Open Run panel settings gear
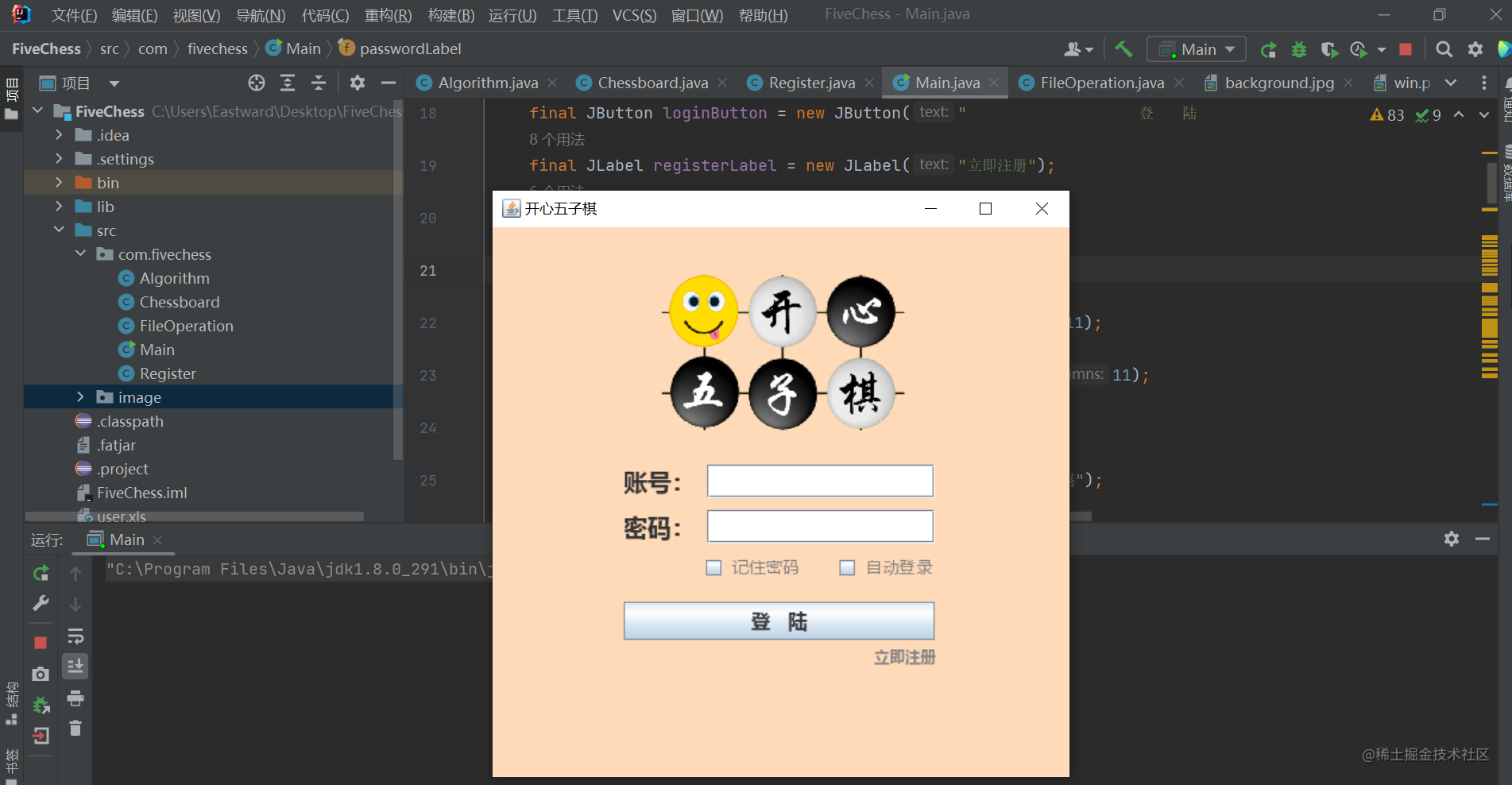The height and width of the screenshot is (785, 1512). (x=1452, y=539)
